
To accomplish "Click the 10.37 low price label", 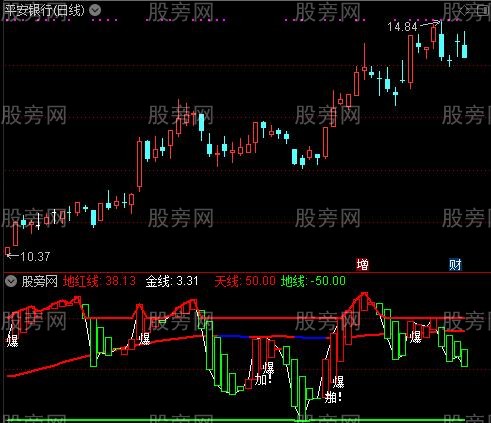I will coord(35,256).
